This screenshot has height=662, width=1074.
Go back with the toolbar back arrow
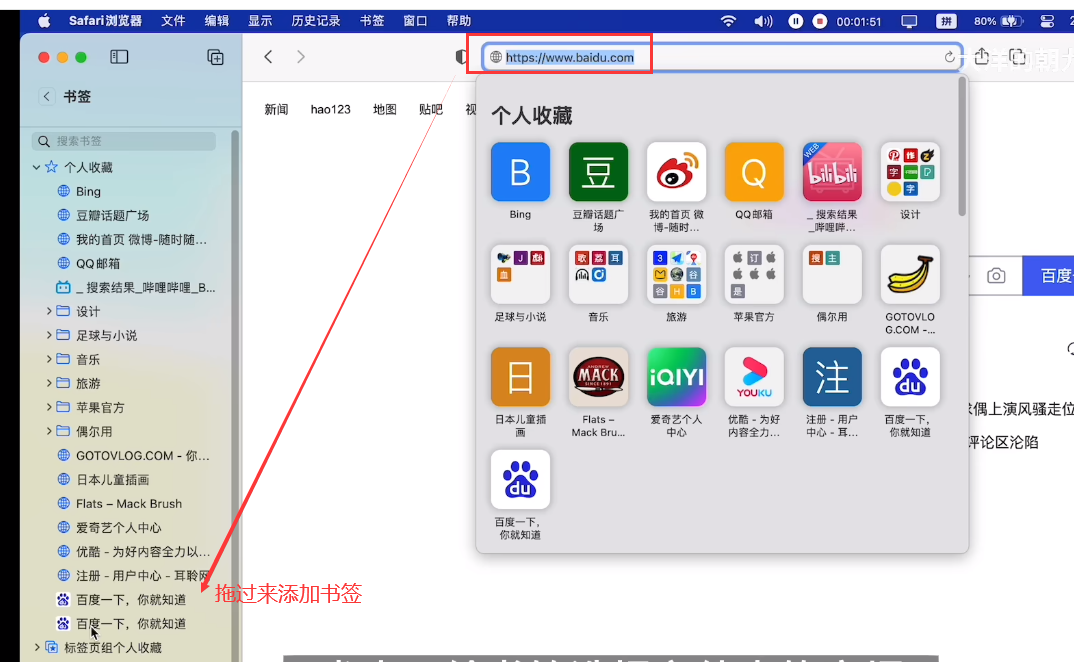[268, 57]
